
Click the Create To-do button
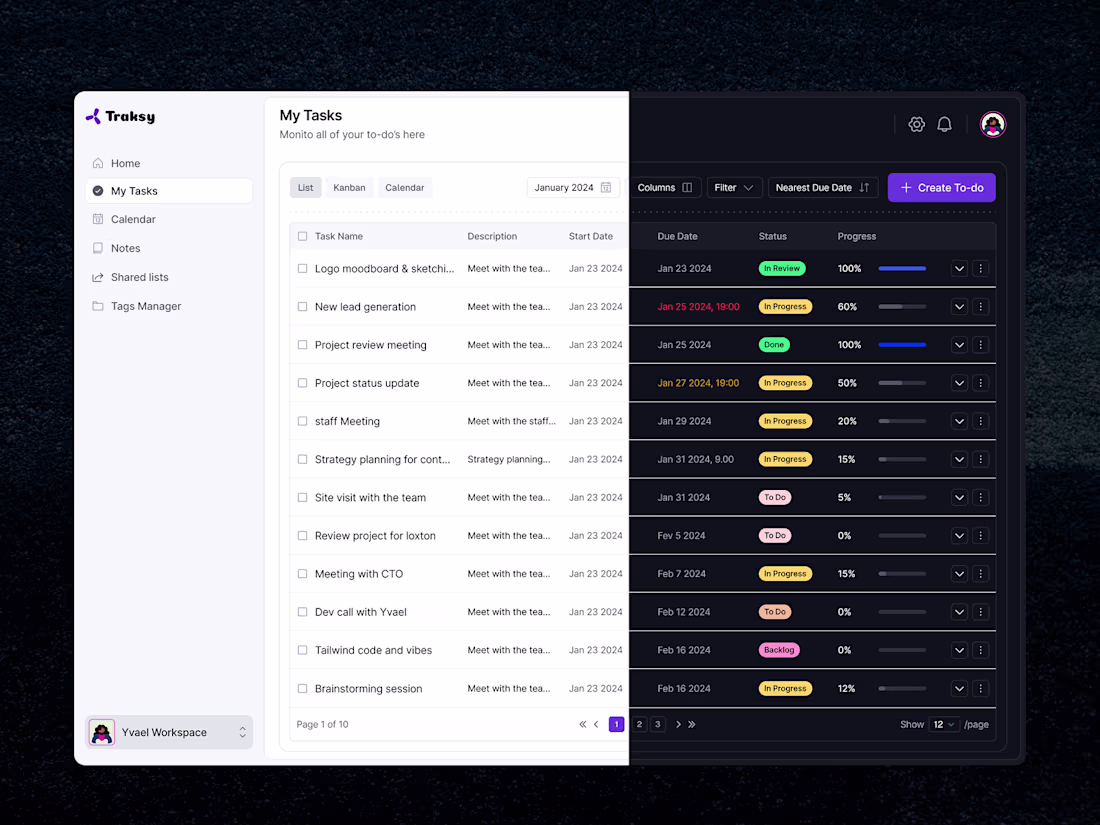point(941,187)
